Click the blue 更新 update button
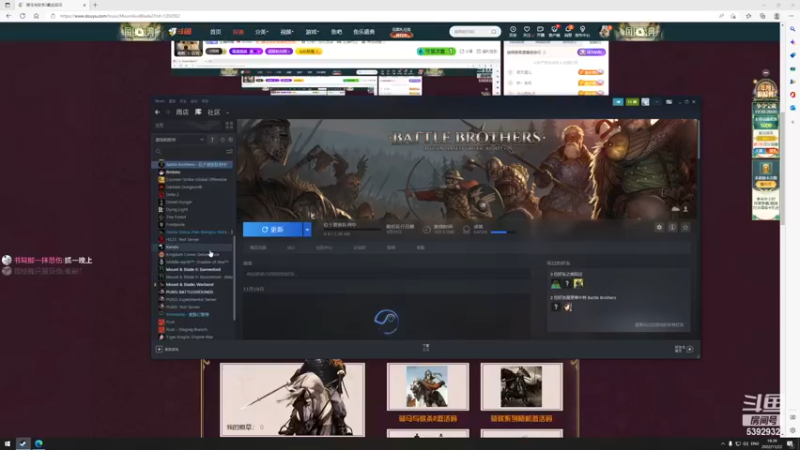Viewport: 800px width, 450px height. pyautogui.click(x=272, y=230)
